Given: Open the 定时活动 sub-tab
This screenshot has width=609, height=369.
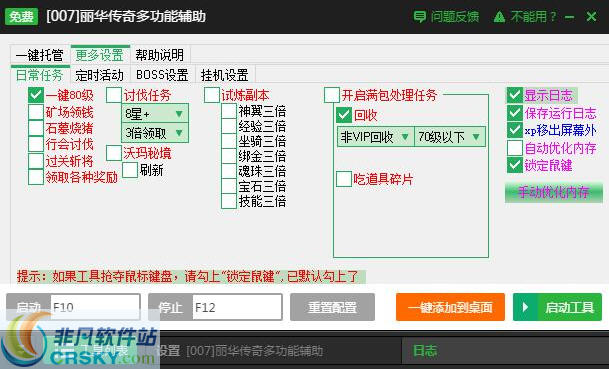Looking at the screenshot, I should coord(100,75).
